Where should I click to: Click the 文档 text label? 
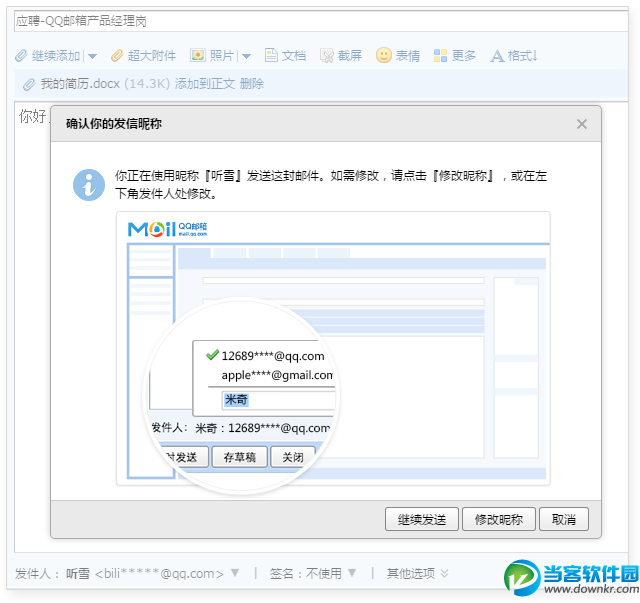coord(294,56)
